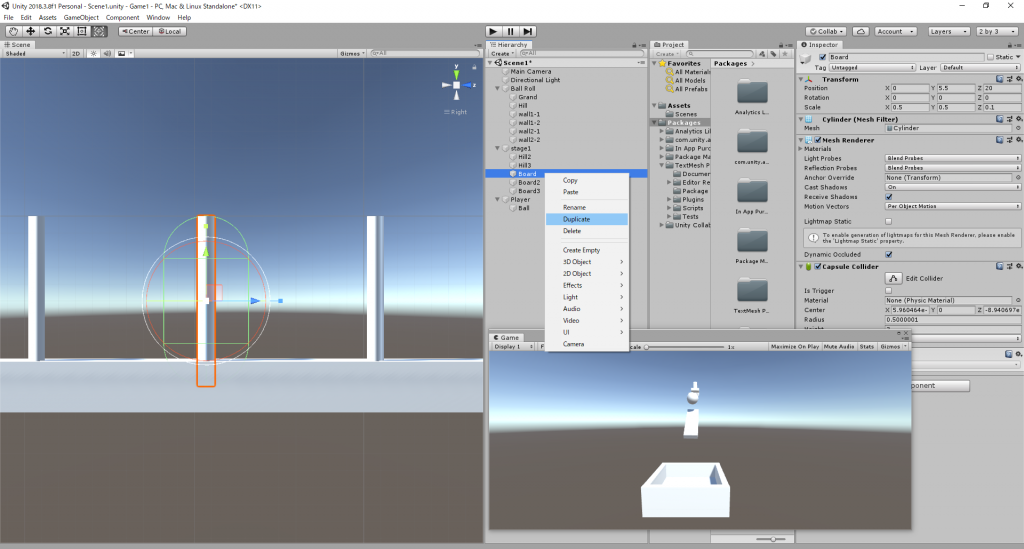Enable the Lightmap Static checkbox
This screenshot has width=1024, height=549.
pos(888,221)
